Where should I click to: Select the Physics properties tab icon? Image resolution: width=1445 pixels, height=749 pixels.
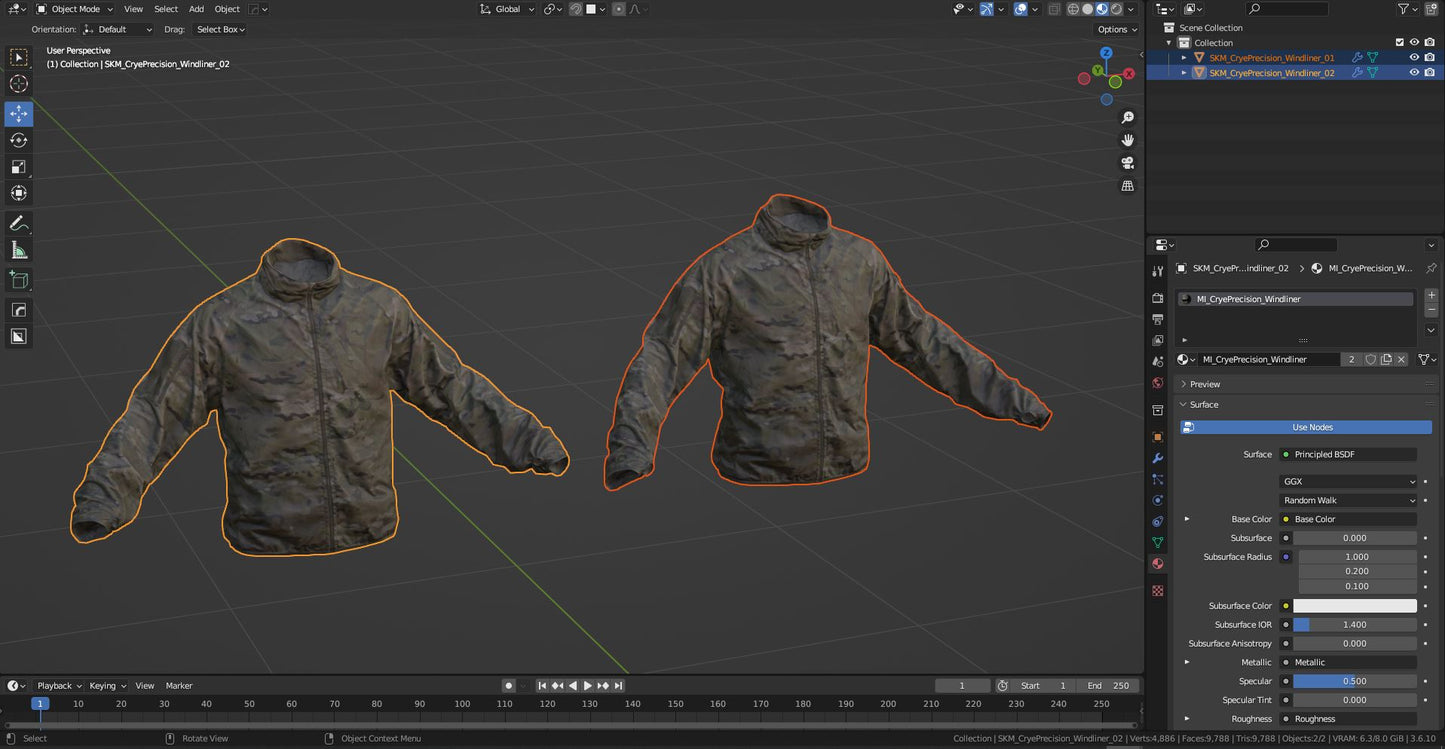point(1157,500)
